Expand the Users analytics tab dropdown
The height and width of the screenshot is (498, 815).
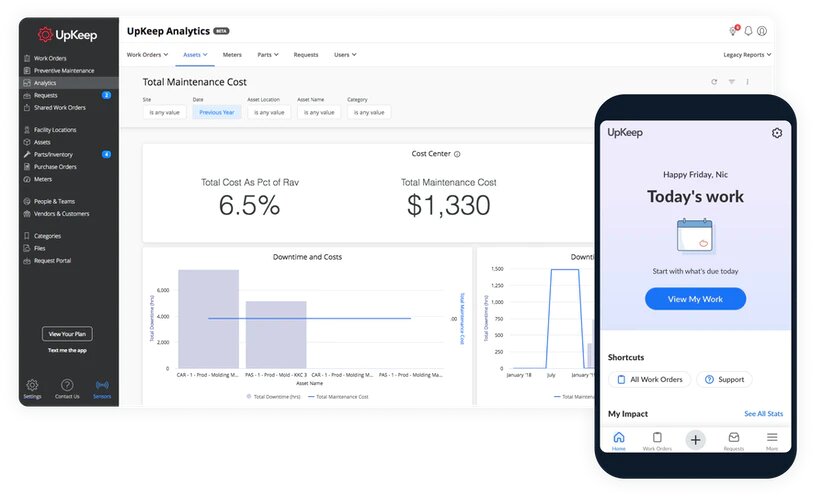pos(345,55)
